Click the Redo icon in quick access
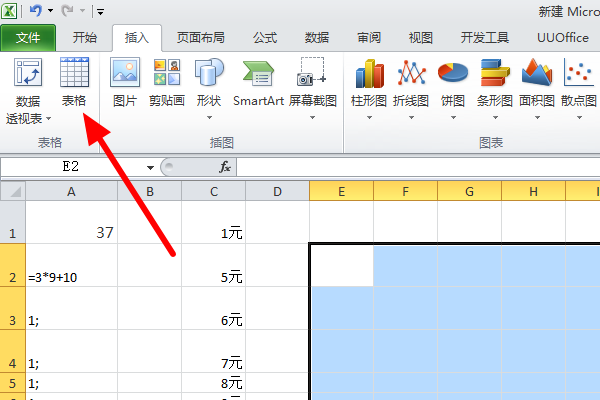600x400 pixels. [x=67, y=11]
